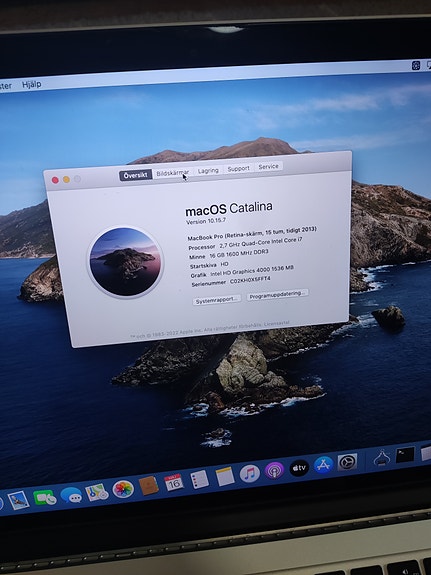The image size is (431, 575).
Task: Click the Systemrapport button
Action: [x=217, y=300]
